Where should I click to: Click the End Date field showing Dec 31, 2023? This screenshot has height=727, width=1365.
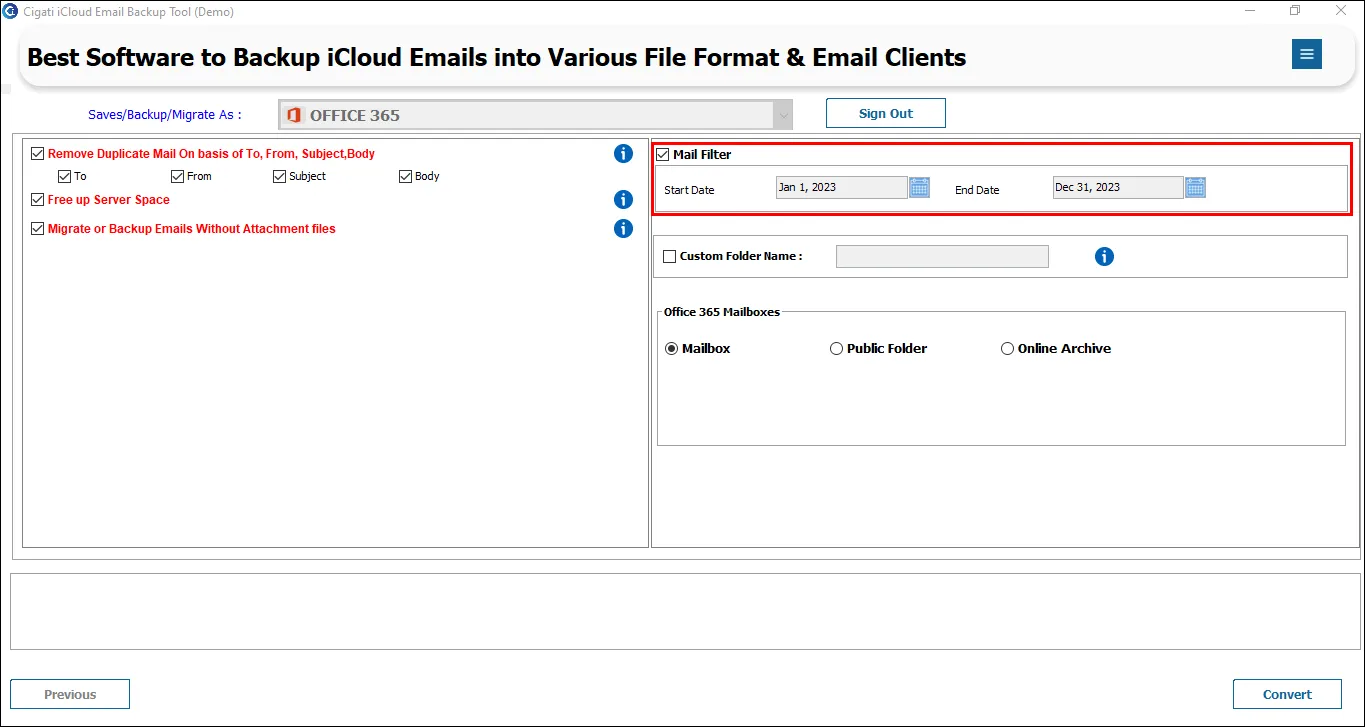point(1118,187)
